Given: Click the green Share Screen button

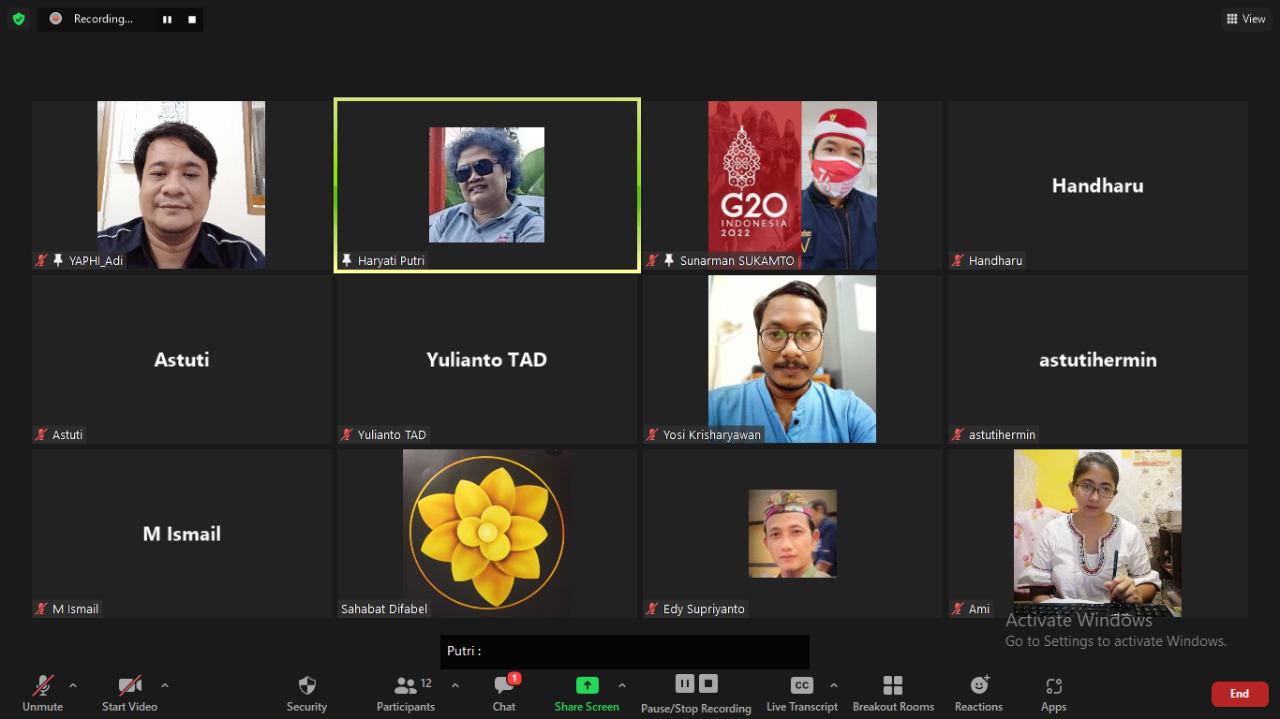Looking at the screenshot, I should pos(587,693).
